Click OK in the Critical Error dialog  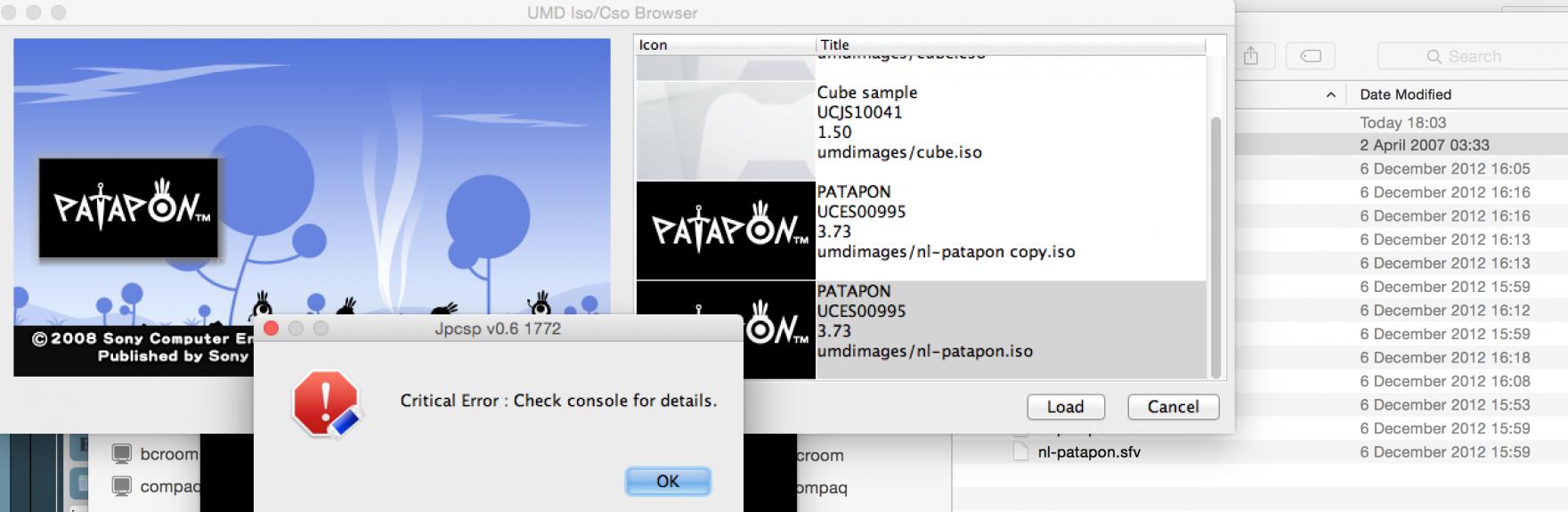pos(668,482)
